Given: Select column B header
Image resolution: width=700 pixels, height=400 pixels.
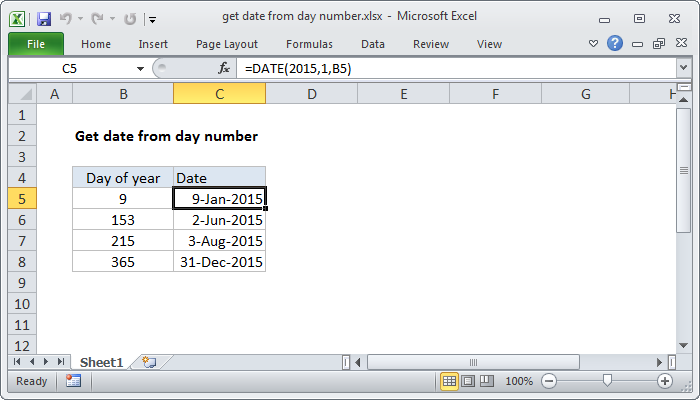Looking at the screenshot, I should coord(123,94).
